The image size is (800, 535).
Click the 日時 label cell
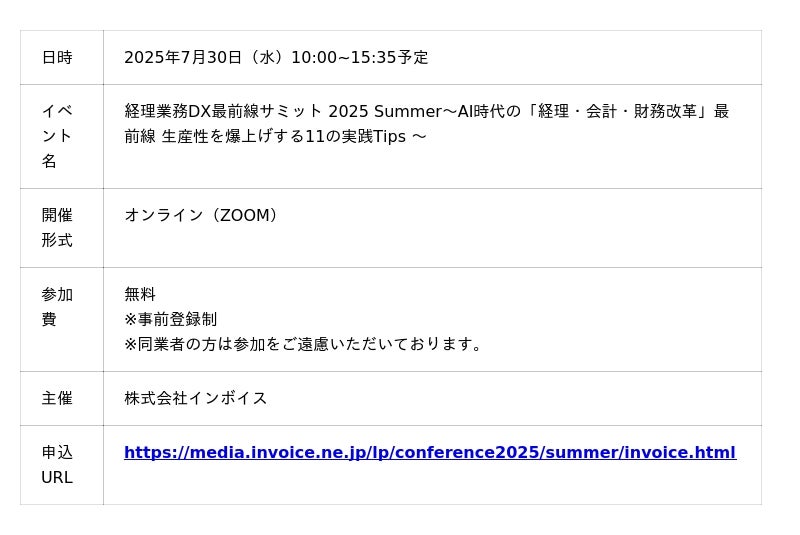click(x=57, y=58)
